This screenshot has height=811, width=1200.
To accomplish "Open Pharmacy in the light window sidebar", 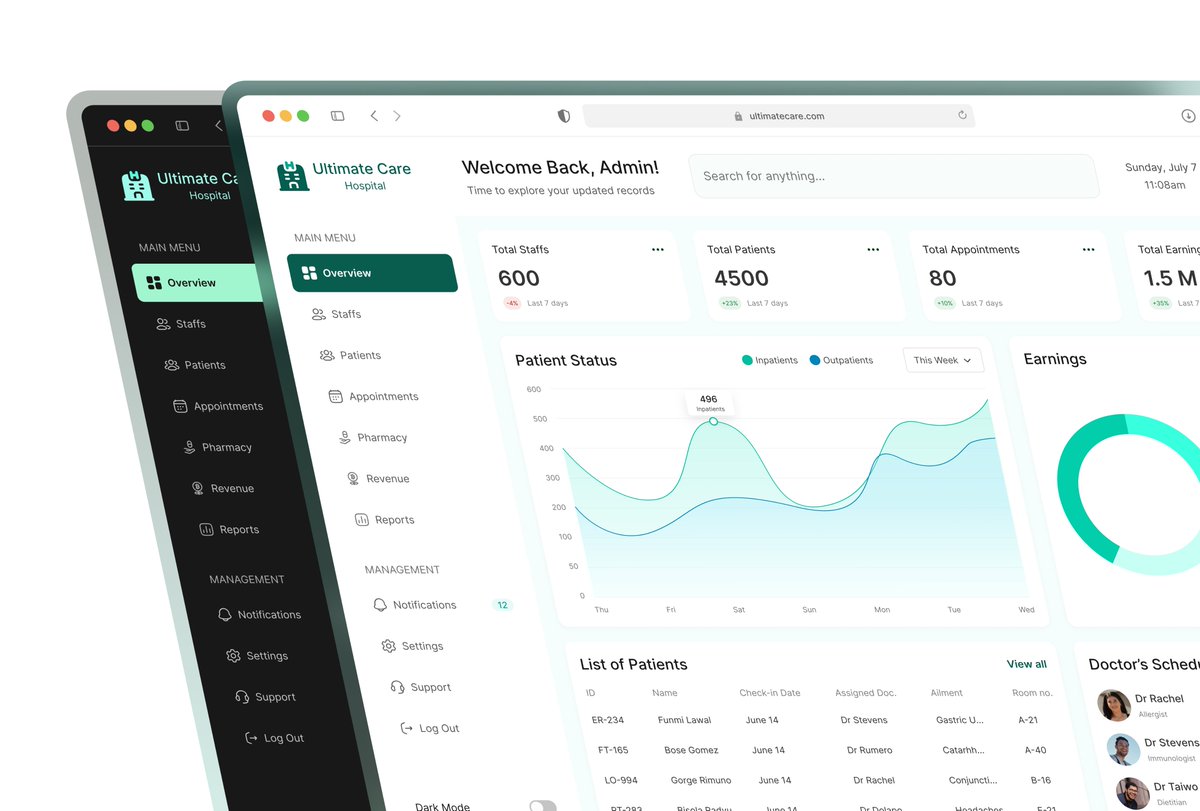I will 372,437.
